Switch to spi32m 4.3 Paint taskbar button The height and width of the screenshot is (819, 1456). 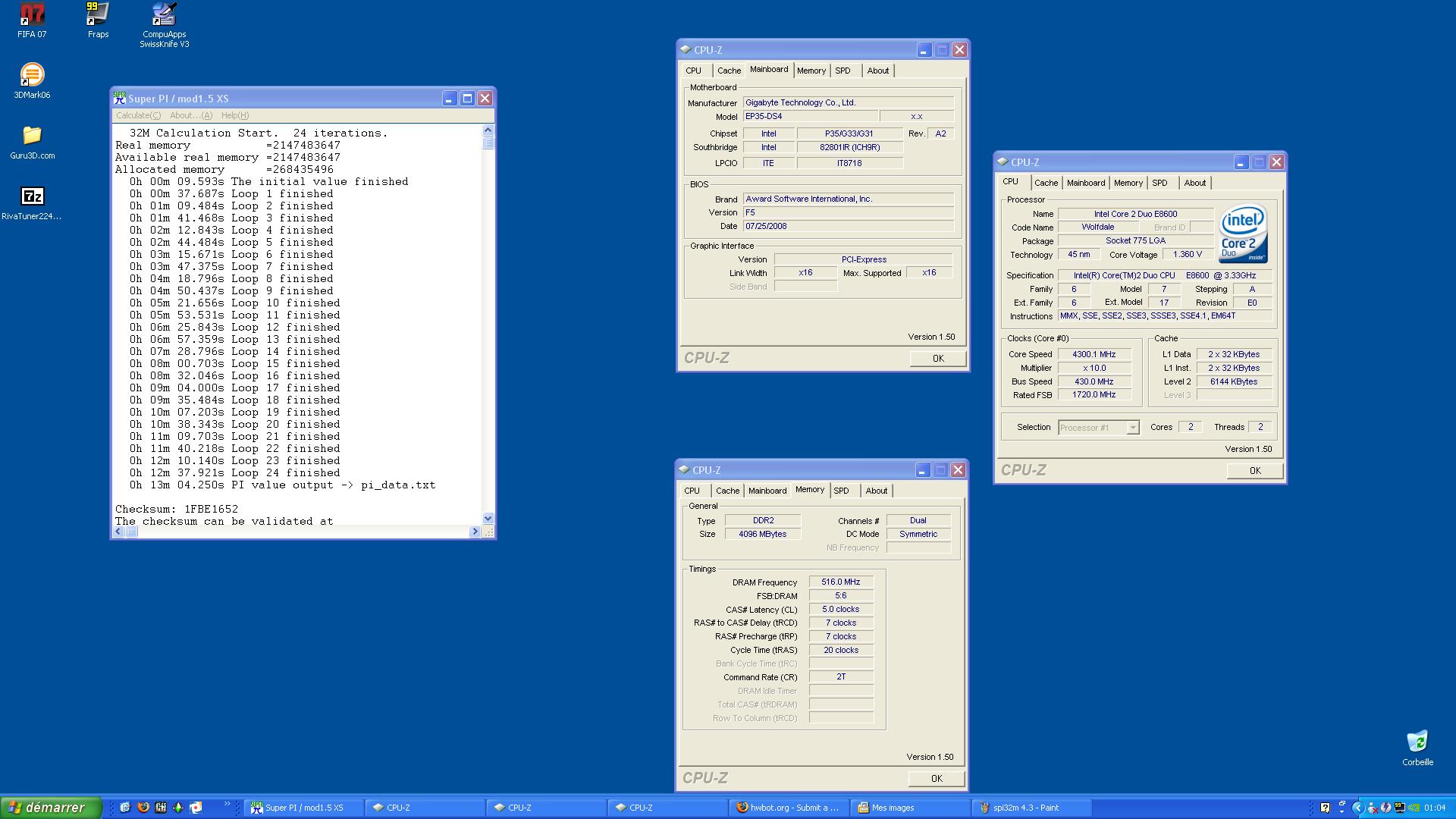(1032, 808)
